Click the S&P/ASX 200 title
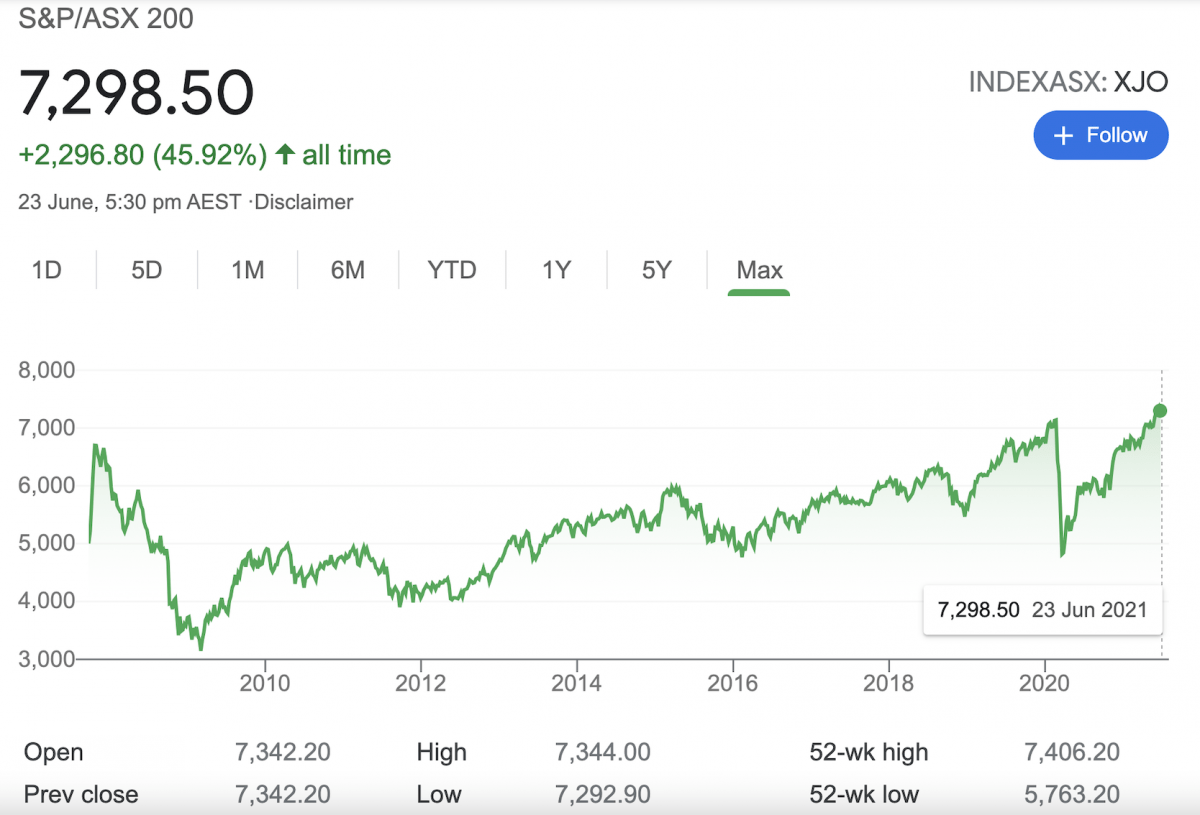Image resolution: width=1200 pixels, height=815 pixels. 106,18
